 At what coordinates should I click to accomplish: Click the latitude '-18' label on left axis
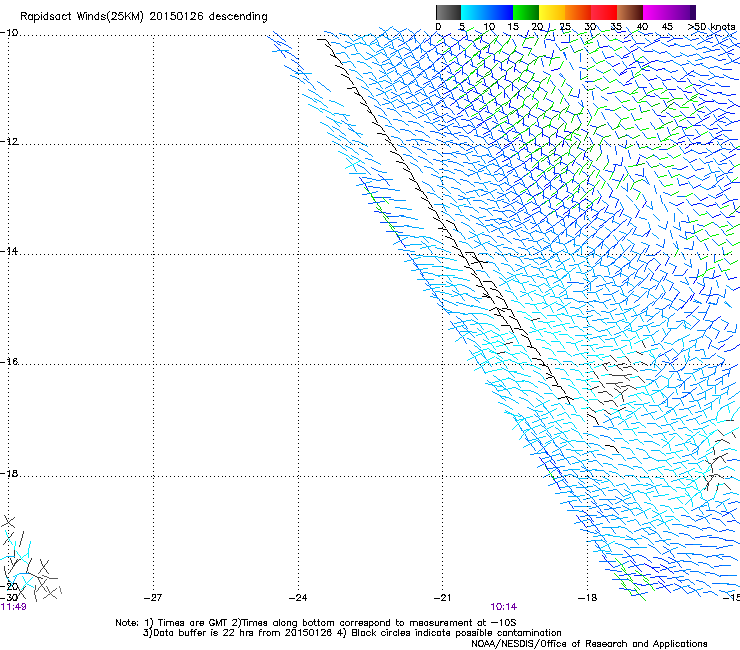(x=9, y=473)
